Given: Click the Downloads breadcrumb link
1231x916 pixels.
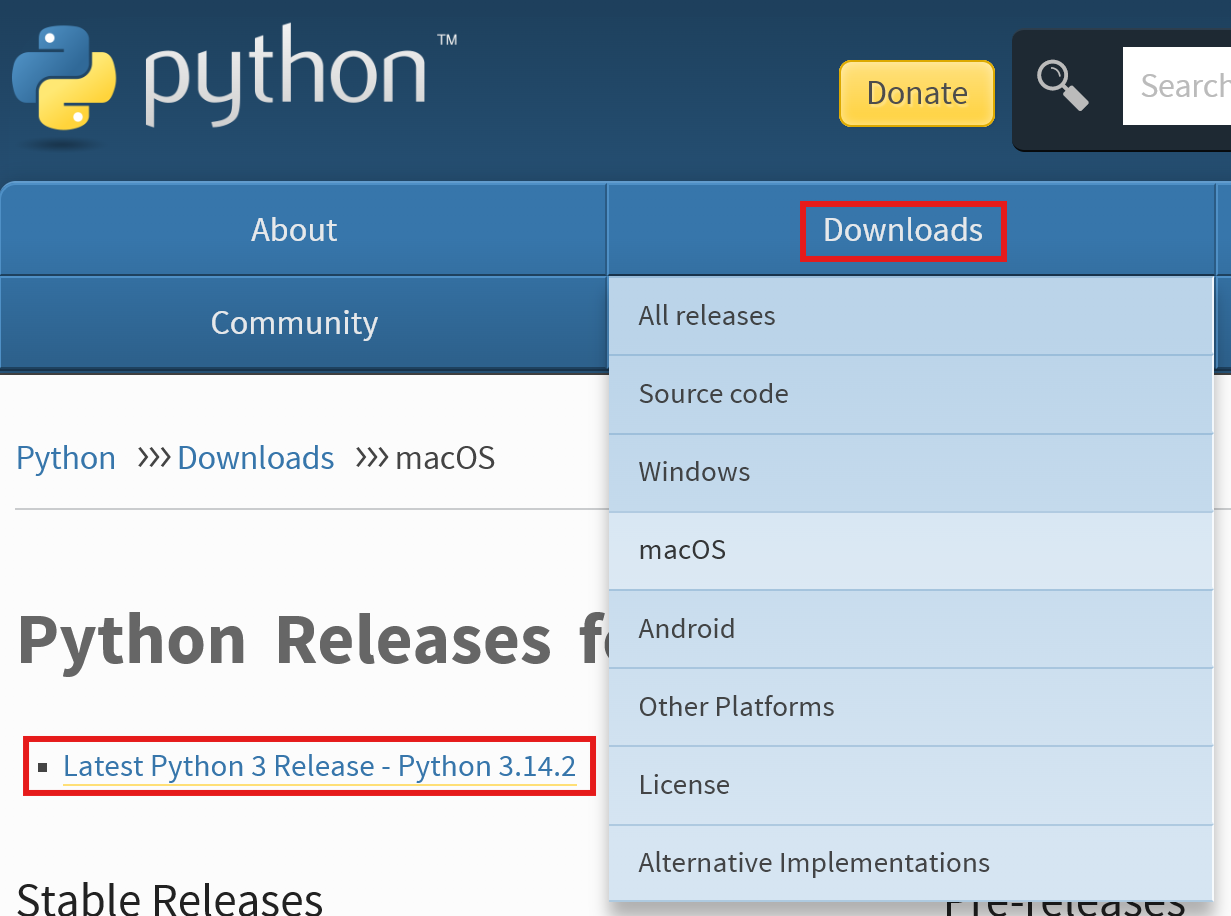Looking at the screenshot, I should 255,458.
